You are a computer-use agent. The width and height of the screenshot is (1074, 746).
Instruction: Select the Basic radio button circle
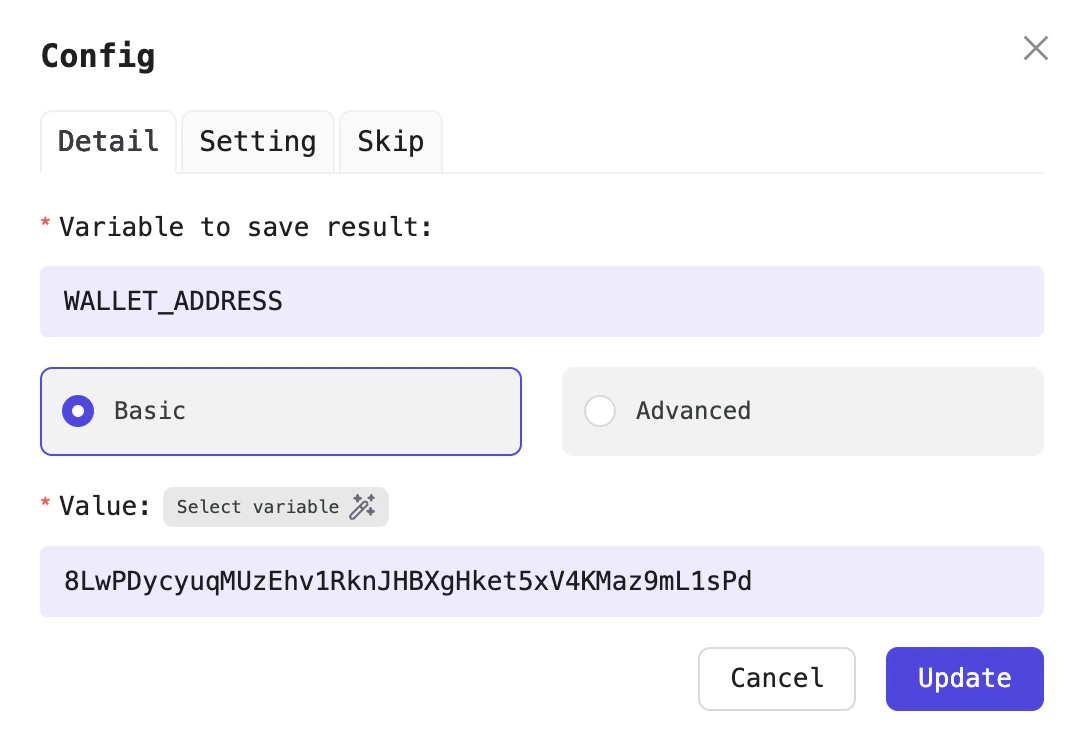tap(78, 411)
